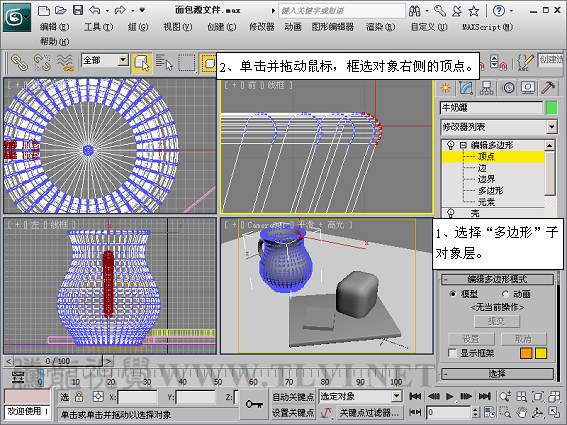The image size is (567, 425).
Task: Click the Pan view hand icon
Action: click(x=521, y=412)
